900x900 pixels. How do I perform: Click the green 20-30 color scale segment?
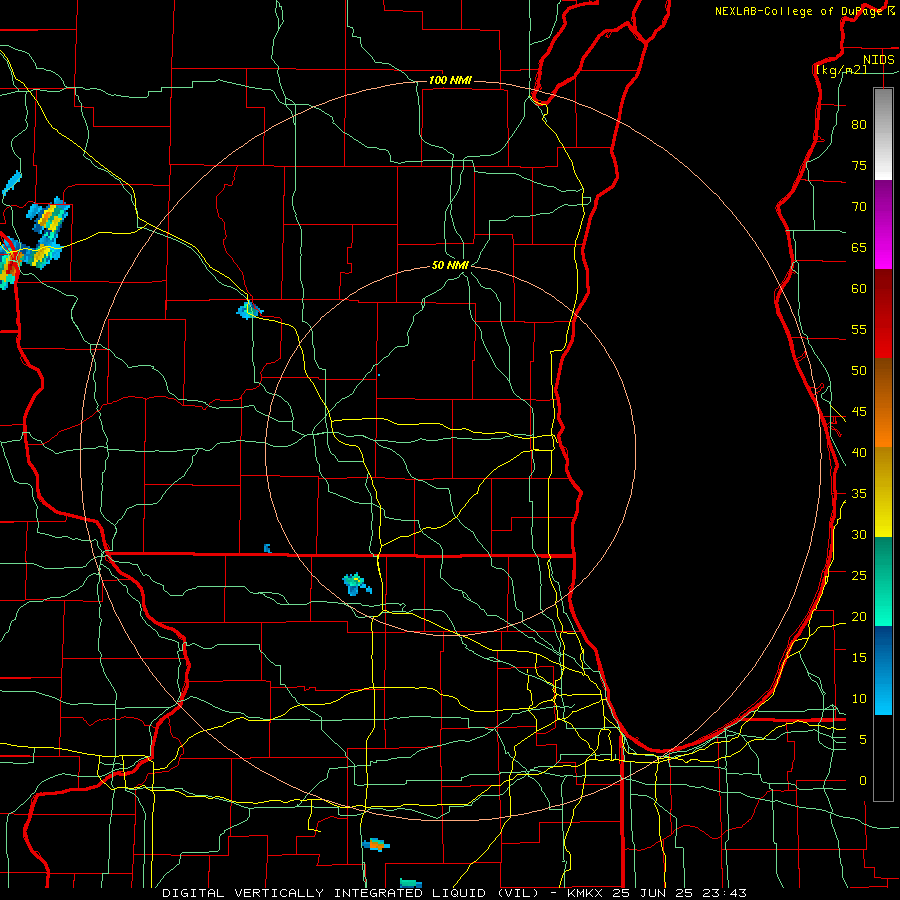click(883, 581)
